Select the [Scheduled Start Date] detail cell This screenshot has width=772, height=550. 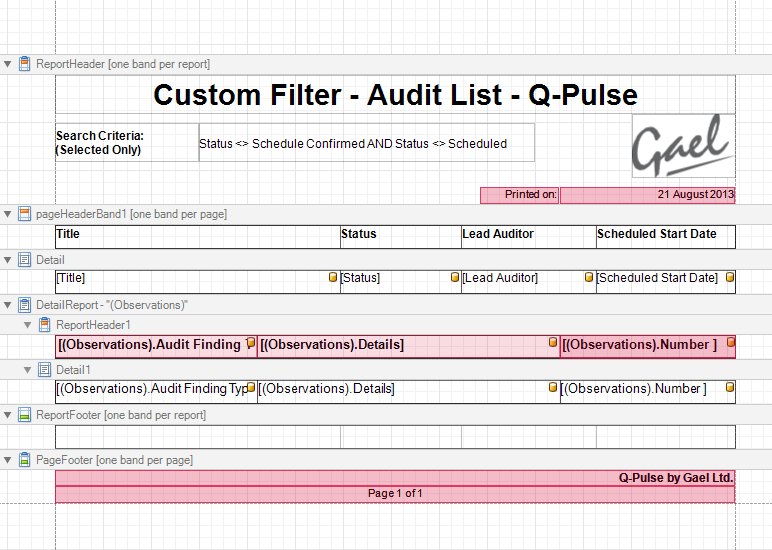coord(666,282)
